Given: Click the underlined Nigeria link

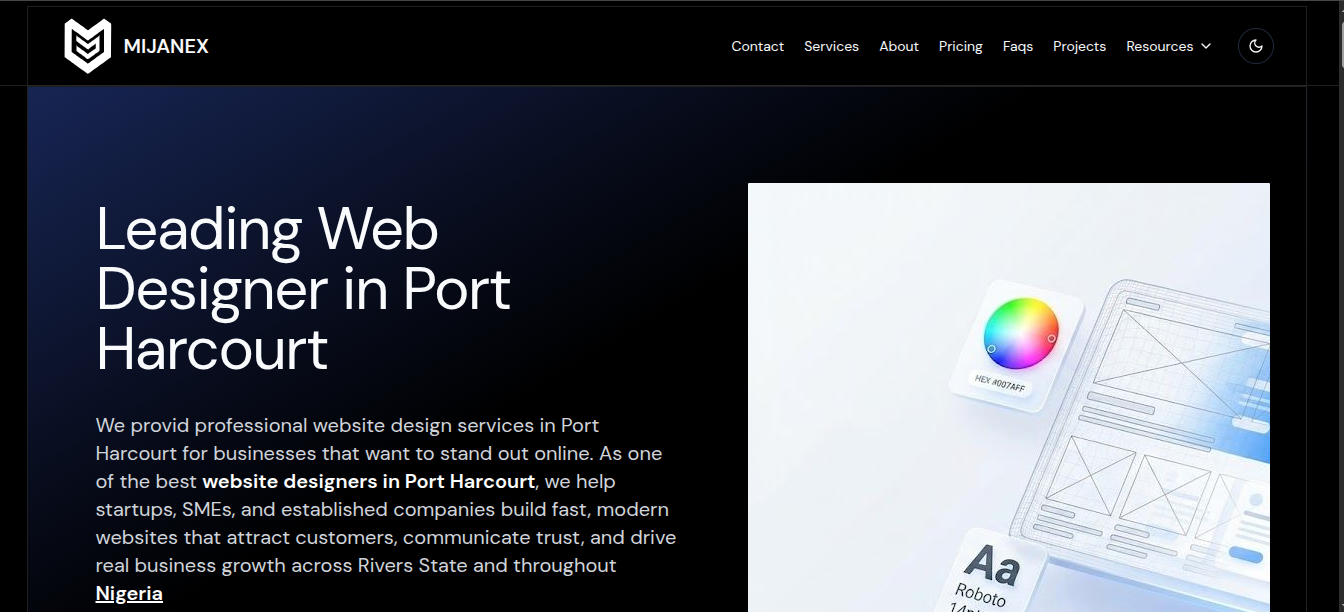Looking at the screenshot, I should [129, 593].
